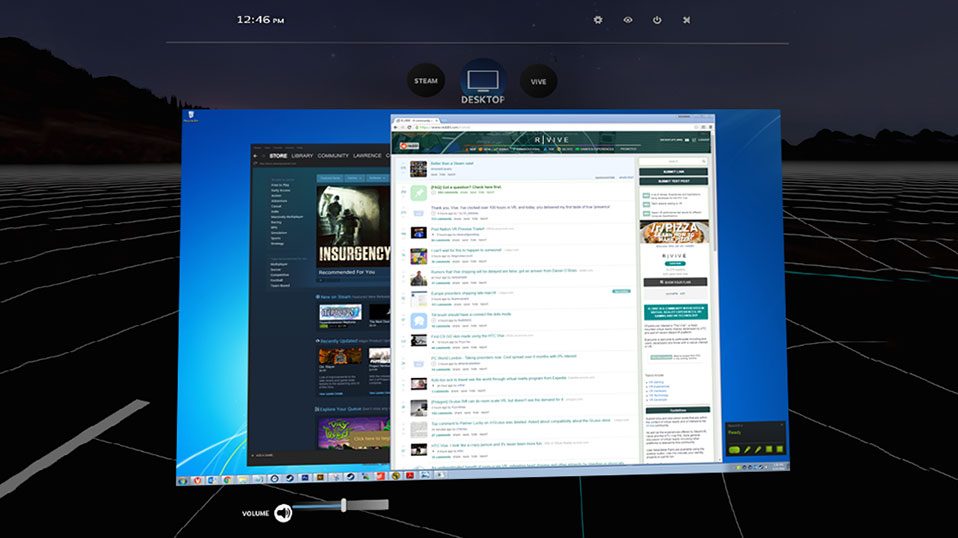
Task: Click the back arrow in Steam window
Action: click(255, 156)
